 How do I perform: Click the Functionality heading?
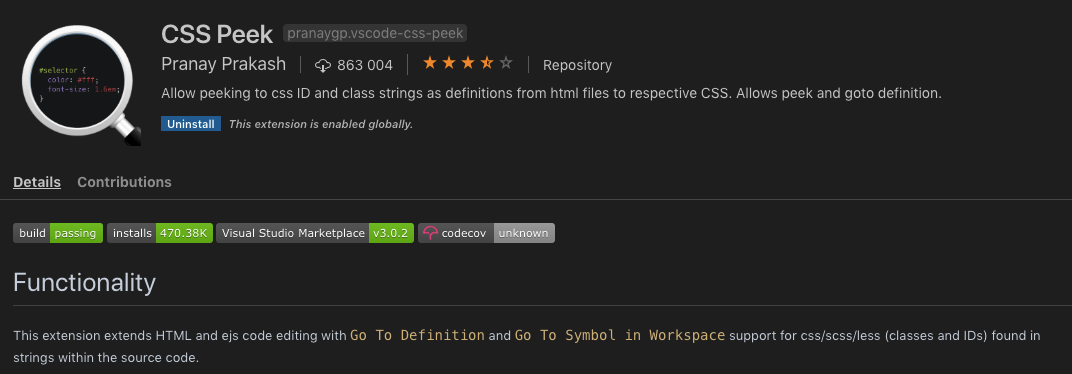point(84,282)
